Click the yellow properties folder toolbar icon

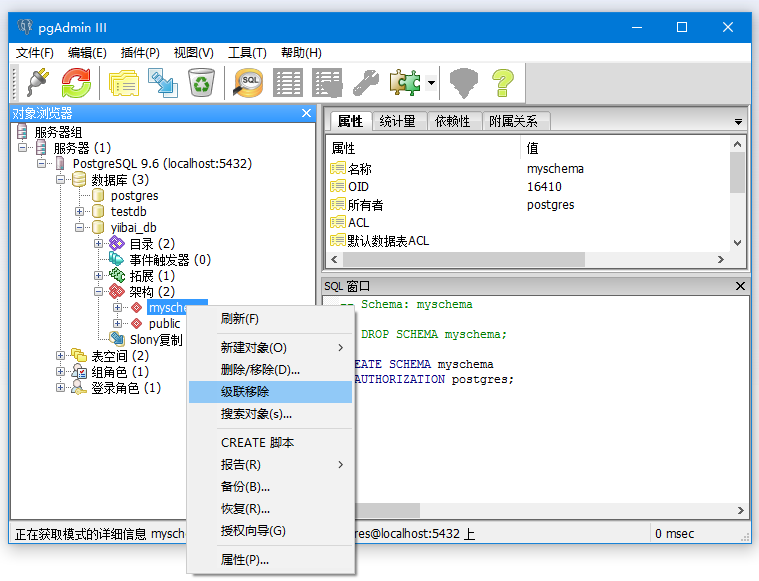click(x=124, y=83)
